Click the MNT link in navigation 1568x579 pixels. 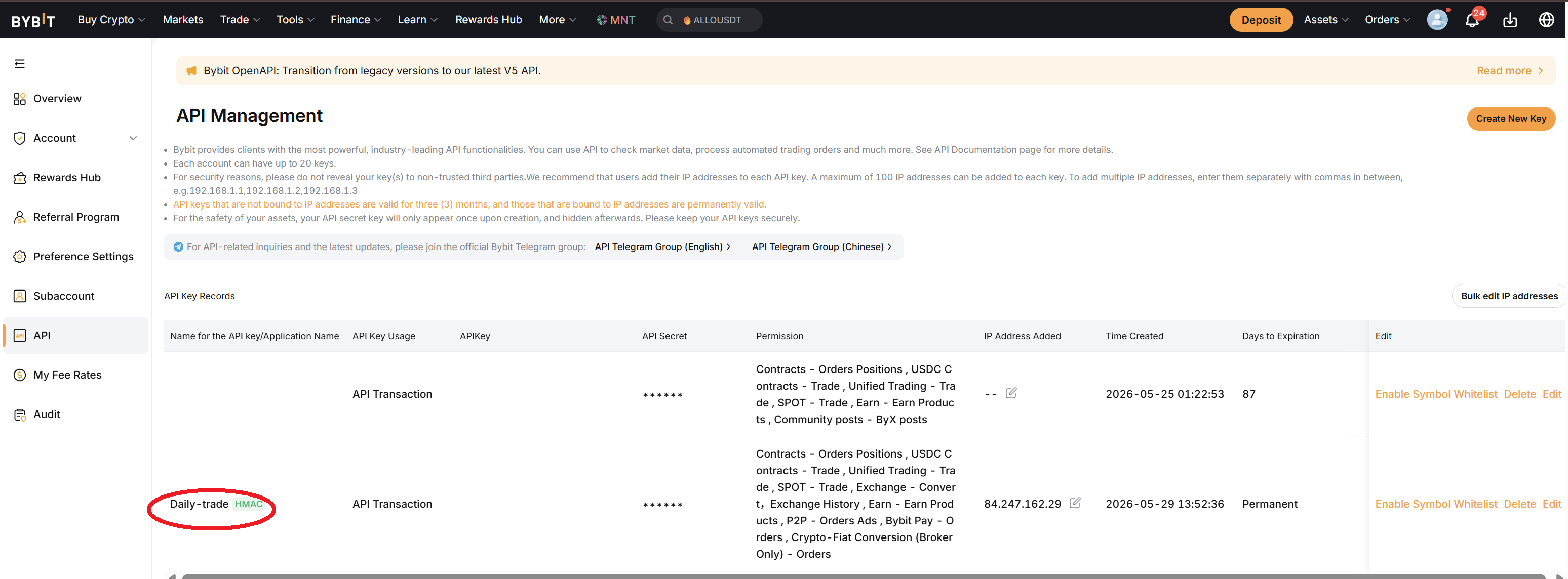[615, 20]
